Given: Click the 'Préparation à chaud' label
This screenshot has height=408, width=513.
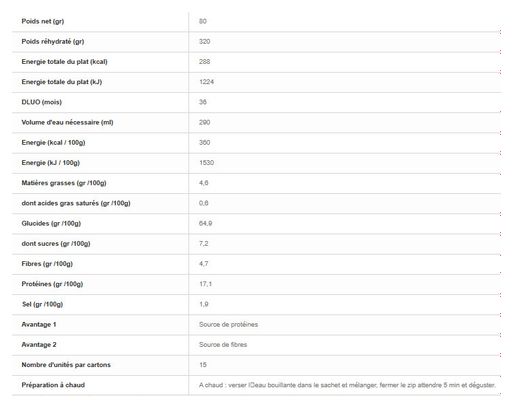Looking at the screenshot, I should point(53,385).
